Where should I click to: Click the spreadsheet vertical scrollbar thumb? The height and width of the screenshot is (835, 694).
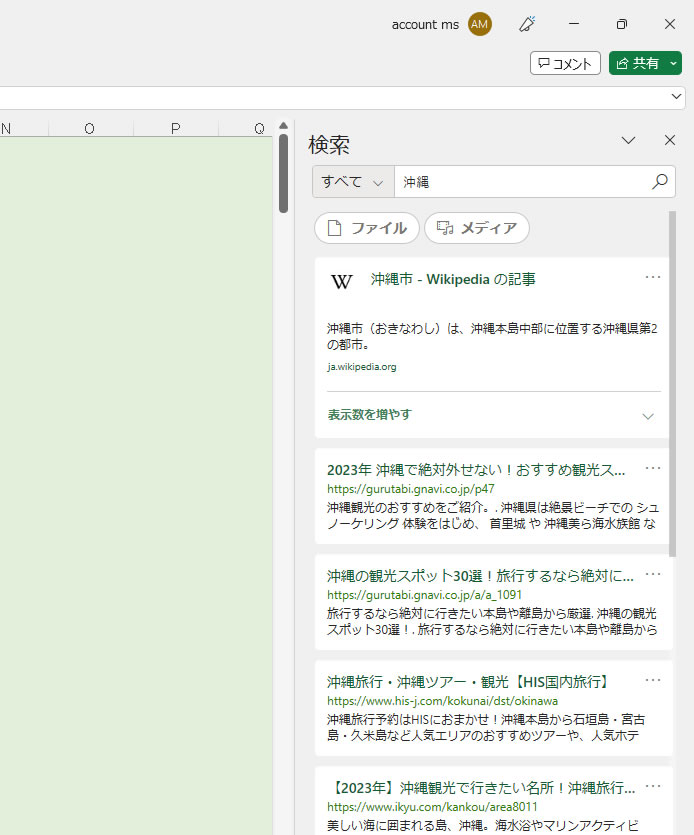(283, 174)
